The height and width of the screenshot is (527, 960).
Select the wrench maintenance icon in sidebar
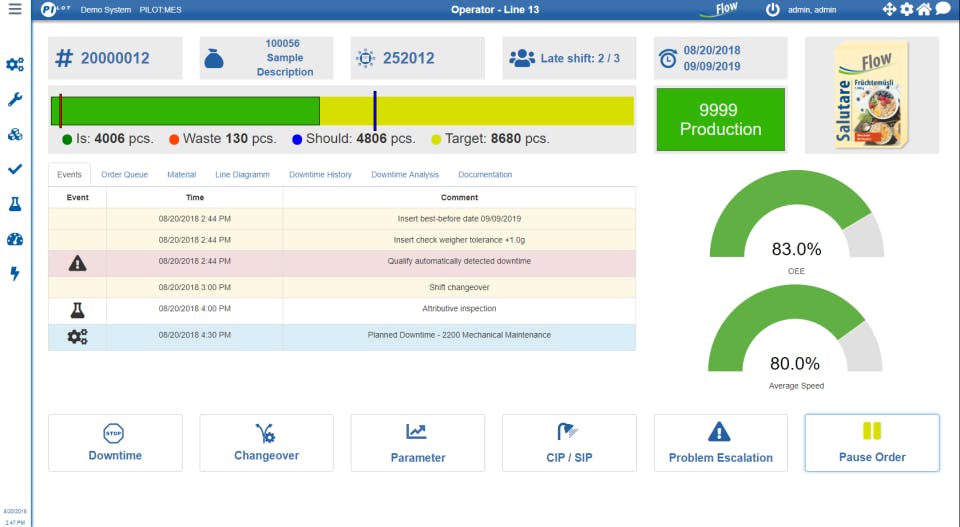15,99
